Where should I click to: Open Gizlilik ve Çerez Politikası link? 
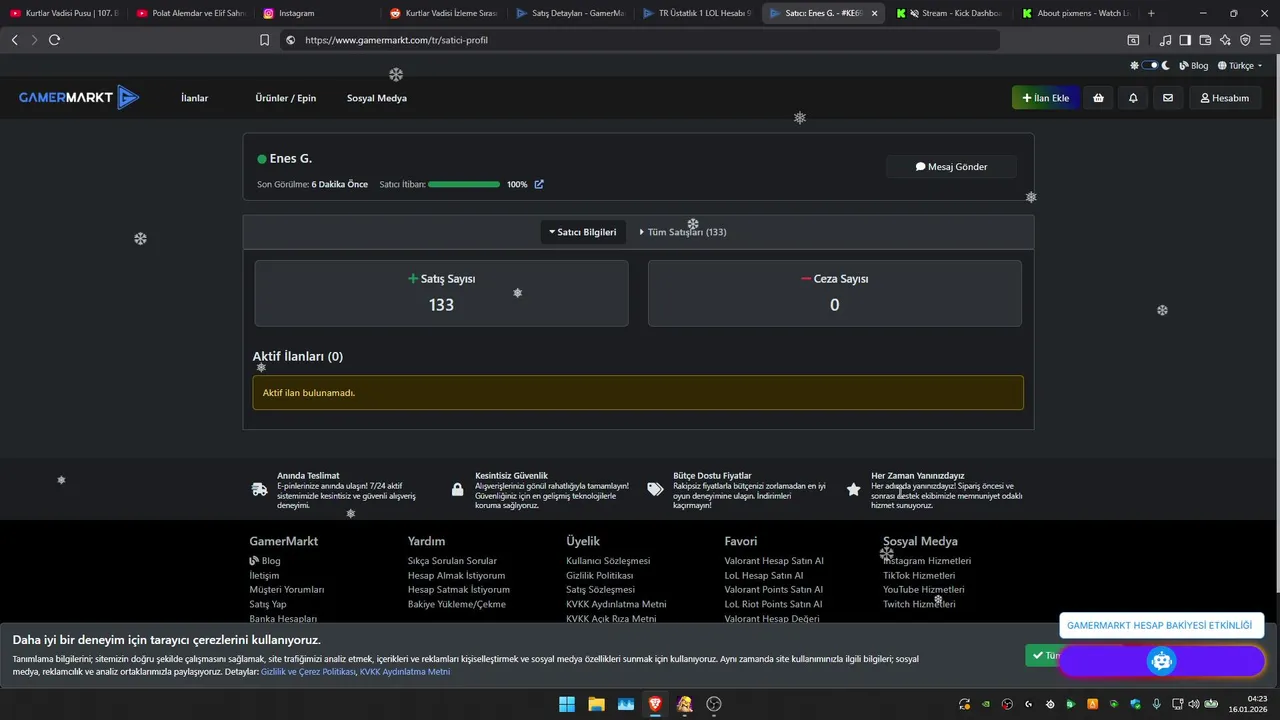[x=308, y=672]
